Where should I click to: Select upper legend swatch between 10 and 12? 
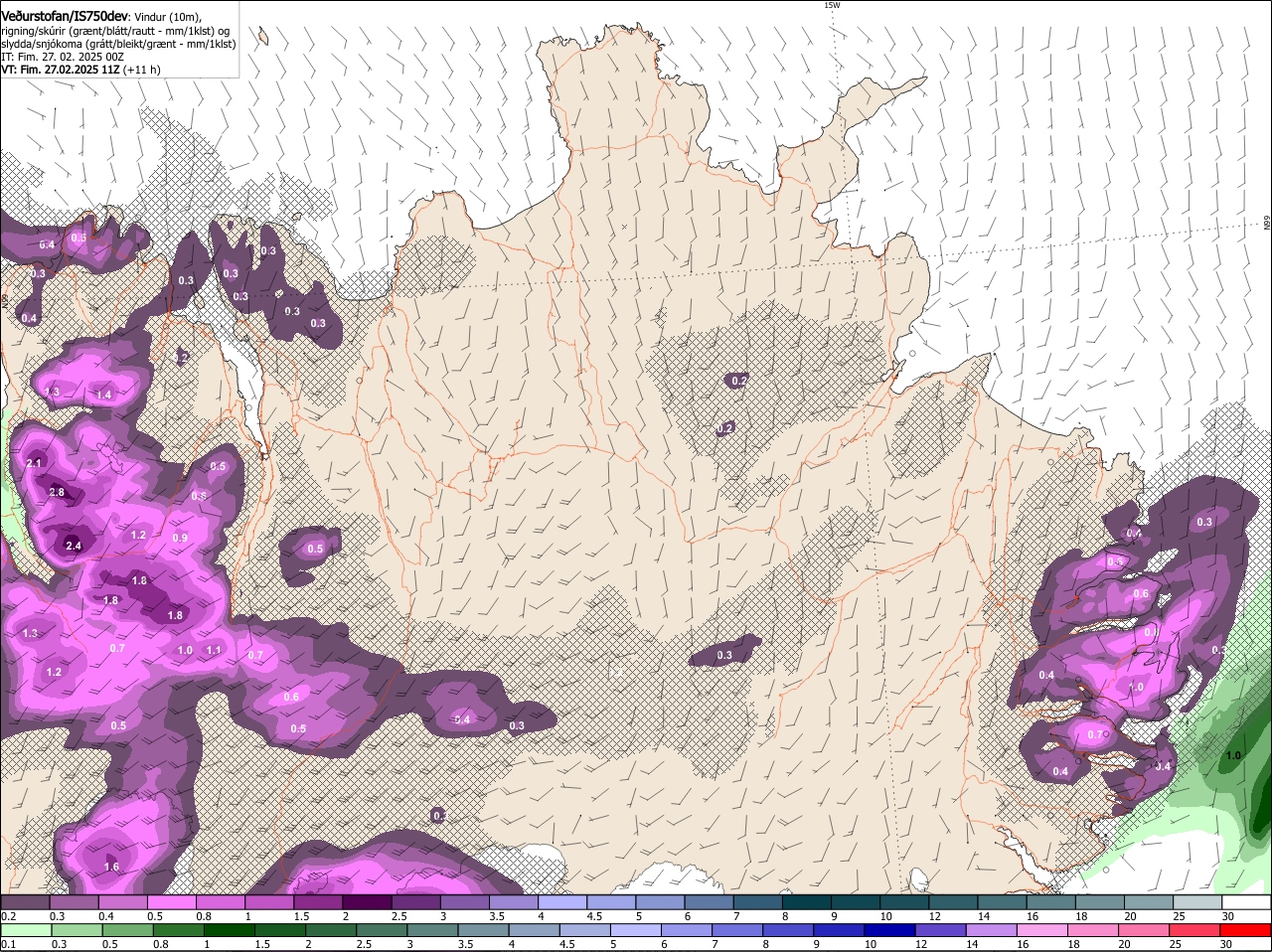click(x=905, y=901)
